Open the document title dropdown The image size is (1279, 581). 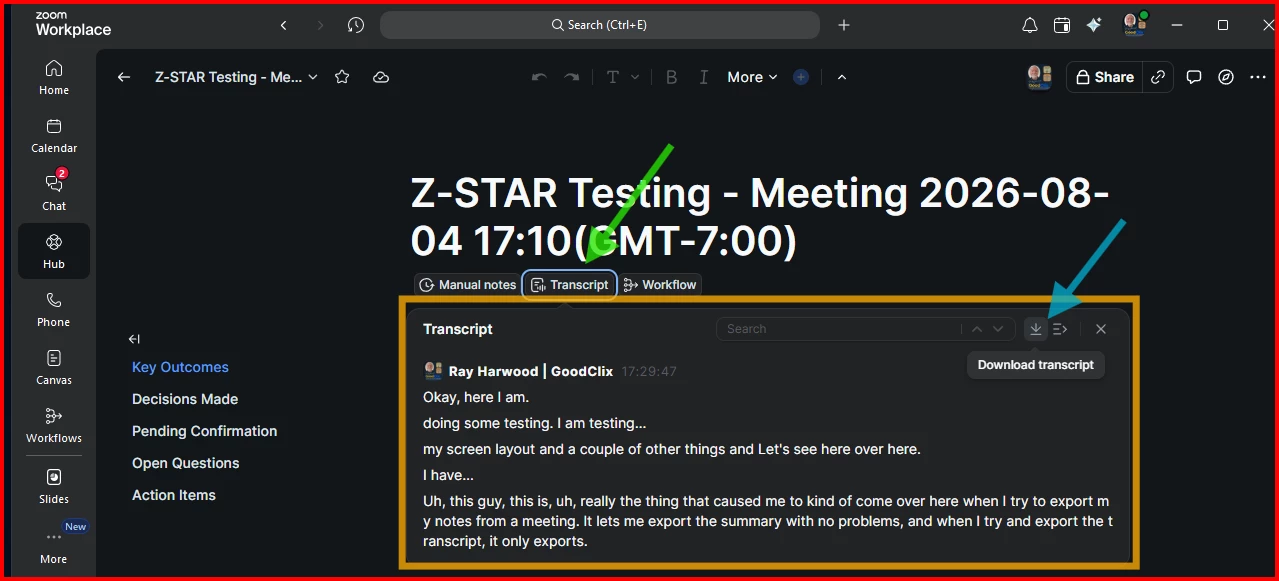point(313,77)
